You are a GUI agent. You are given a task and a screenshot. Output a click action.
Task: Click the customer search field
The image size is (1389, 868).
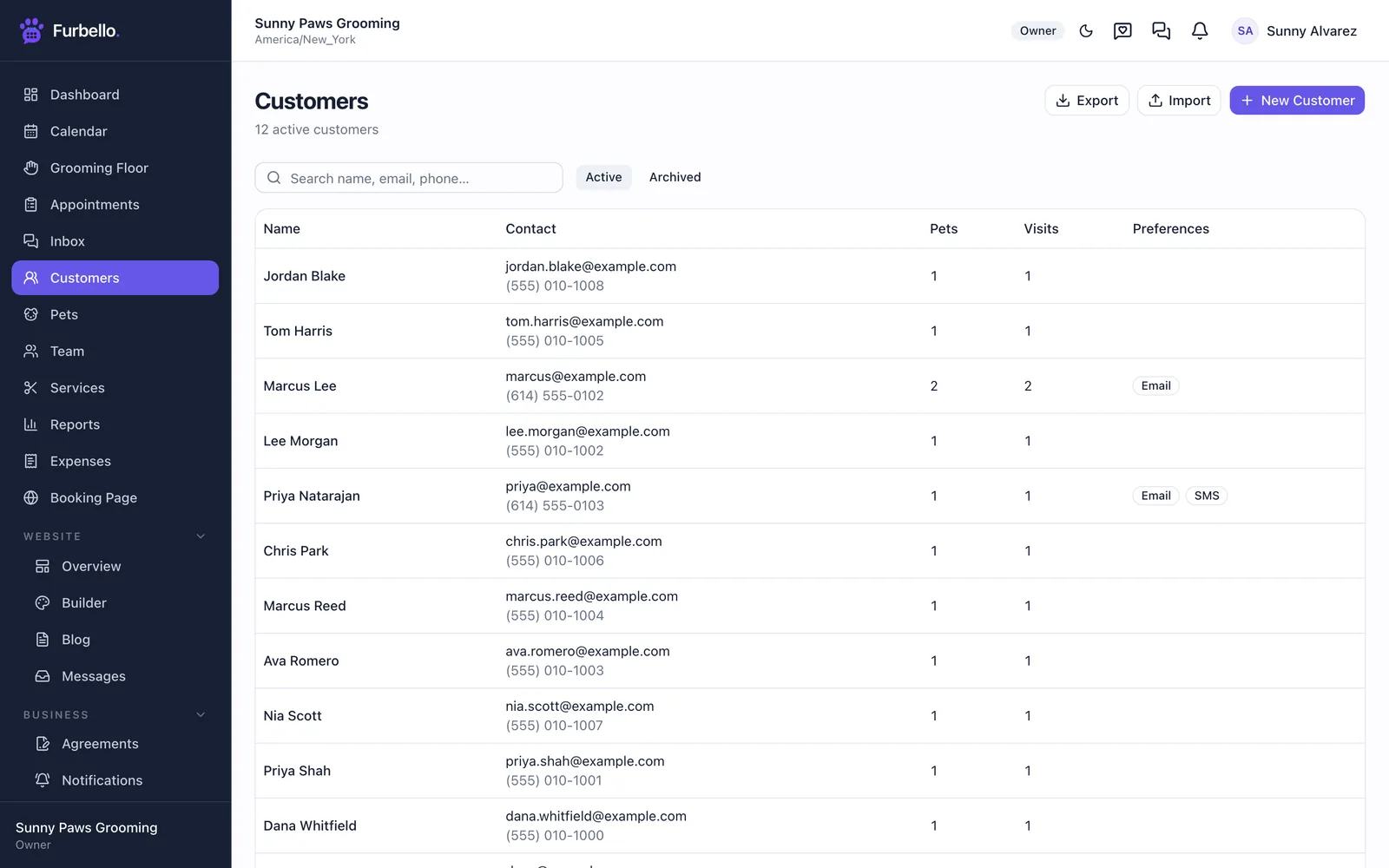(x=409, y=178)
